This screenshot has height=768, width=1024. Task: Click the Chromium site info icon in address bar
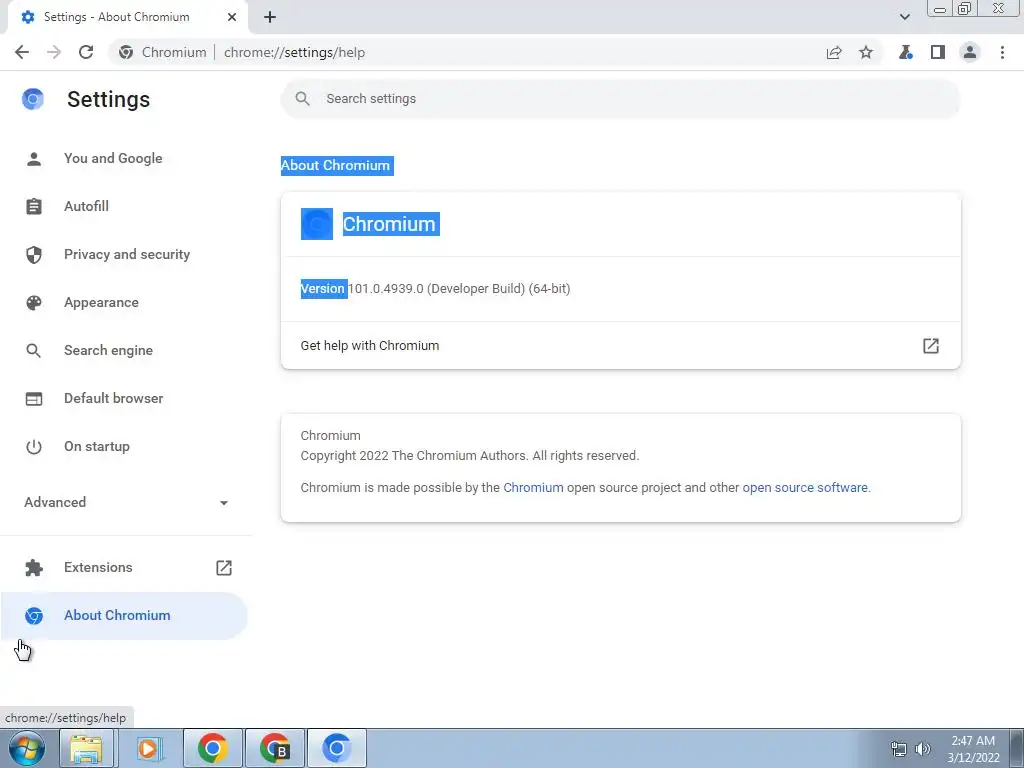pyautogui.click(x=126, y=52)
